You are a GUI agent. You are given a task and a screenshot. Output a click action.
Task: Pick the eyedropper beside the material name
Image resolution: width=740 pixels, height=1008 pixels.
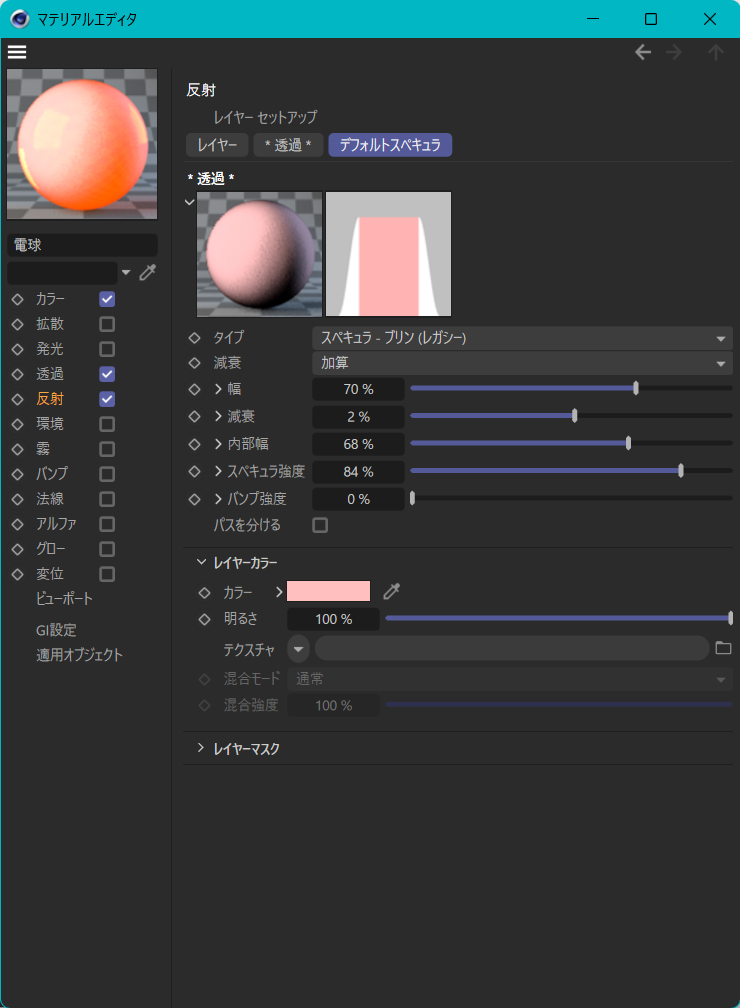click(147, 272)
